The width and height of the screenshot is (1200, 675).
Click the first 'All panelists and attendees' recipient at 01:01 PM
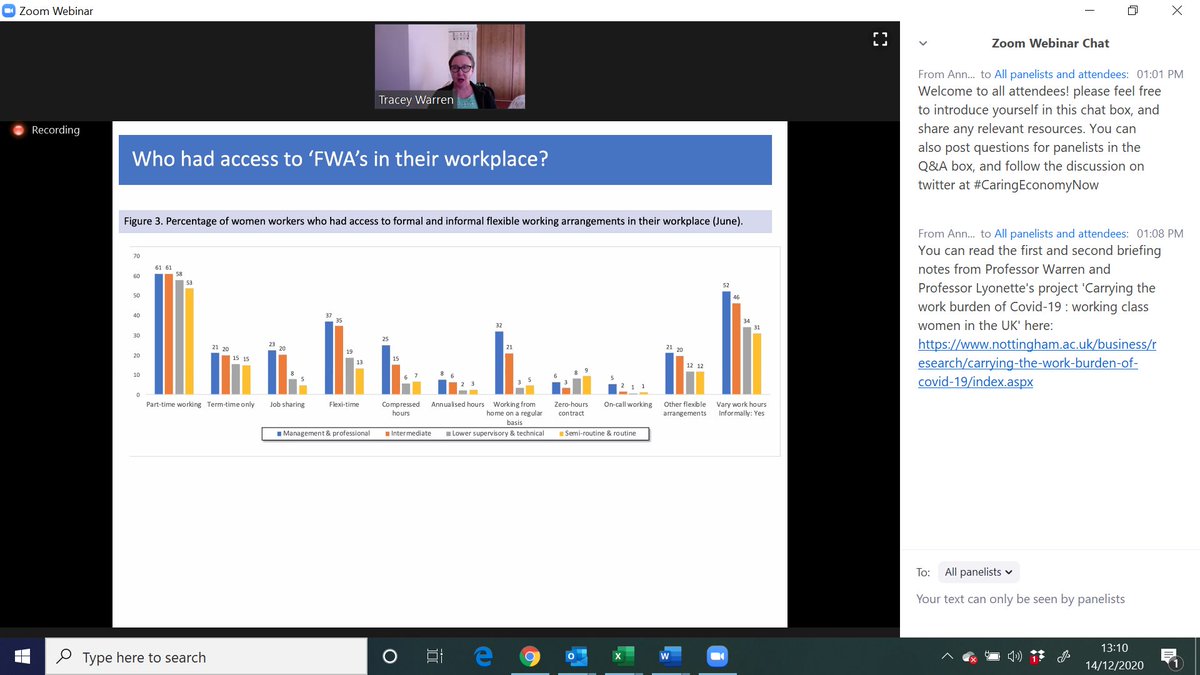click(1062, 74)
